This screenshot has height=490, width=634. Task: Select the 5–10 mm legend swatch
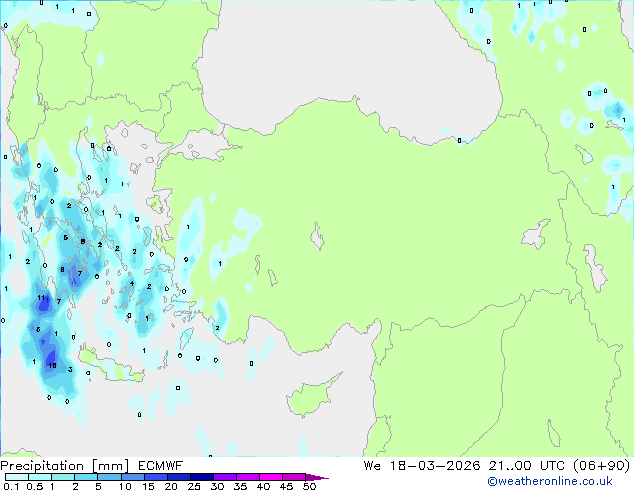click(x=109, y=477)
